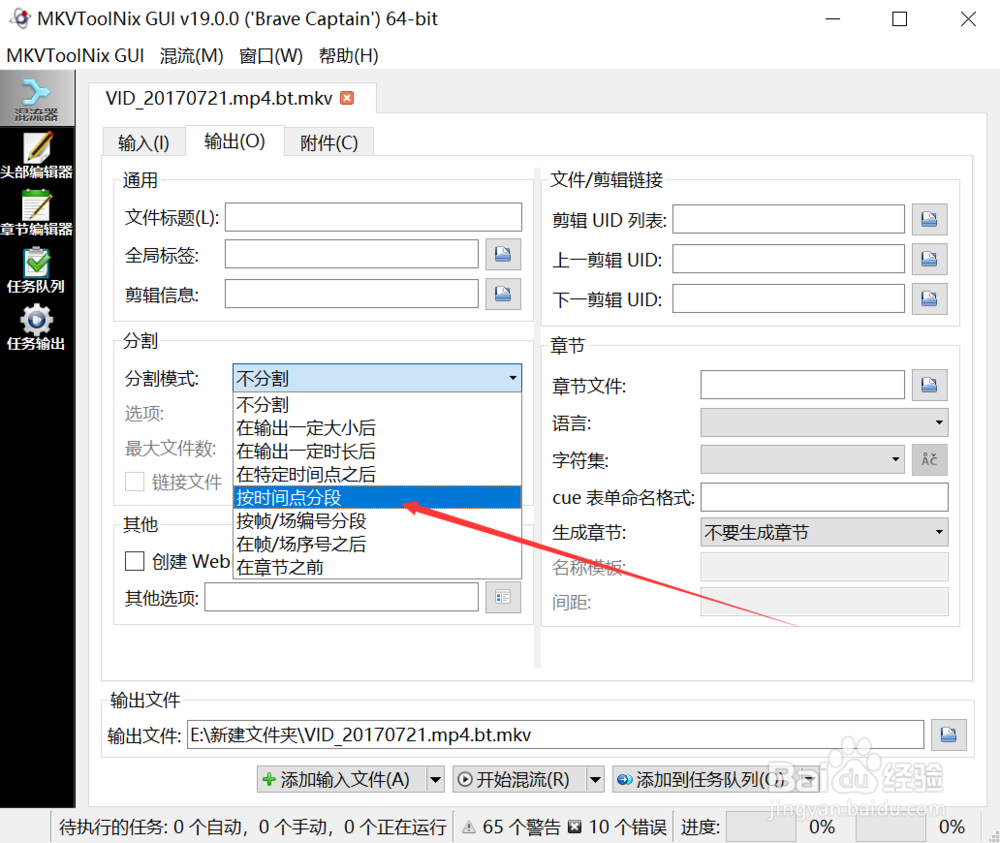Click the next segment UID field
This screenshot has width=1000, height=843.
(788, 298)
